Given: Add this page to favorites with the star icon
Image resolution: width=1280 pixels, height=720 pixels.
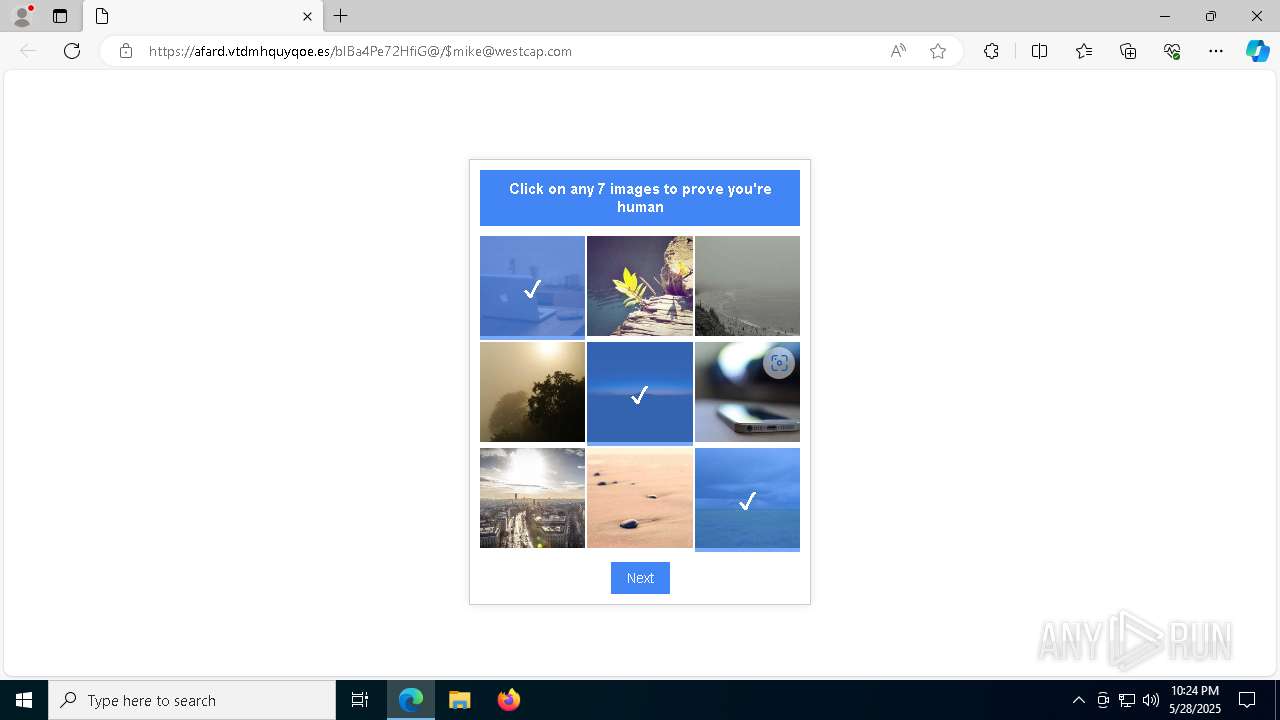Looking at the screenshot, I should (938, 51).
